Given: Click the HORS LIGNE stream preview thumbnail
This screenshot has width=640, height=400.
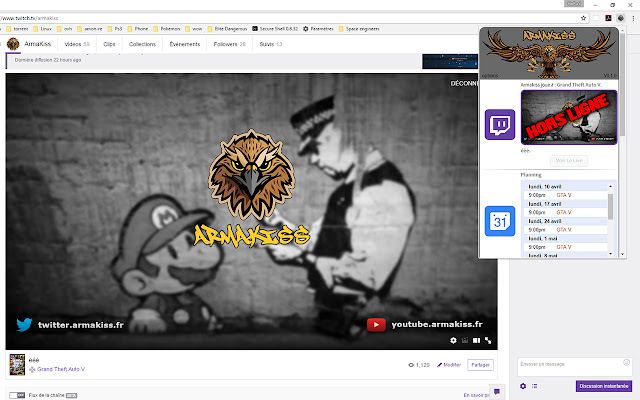Looking at the screenshot, I should coord(569,118).
